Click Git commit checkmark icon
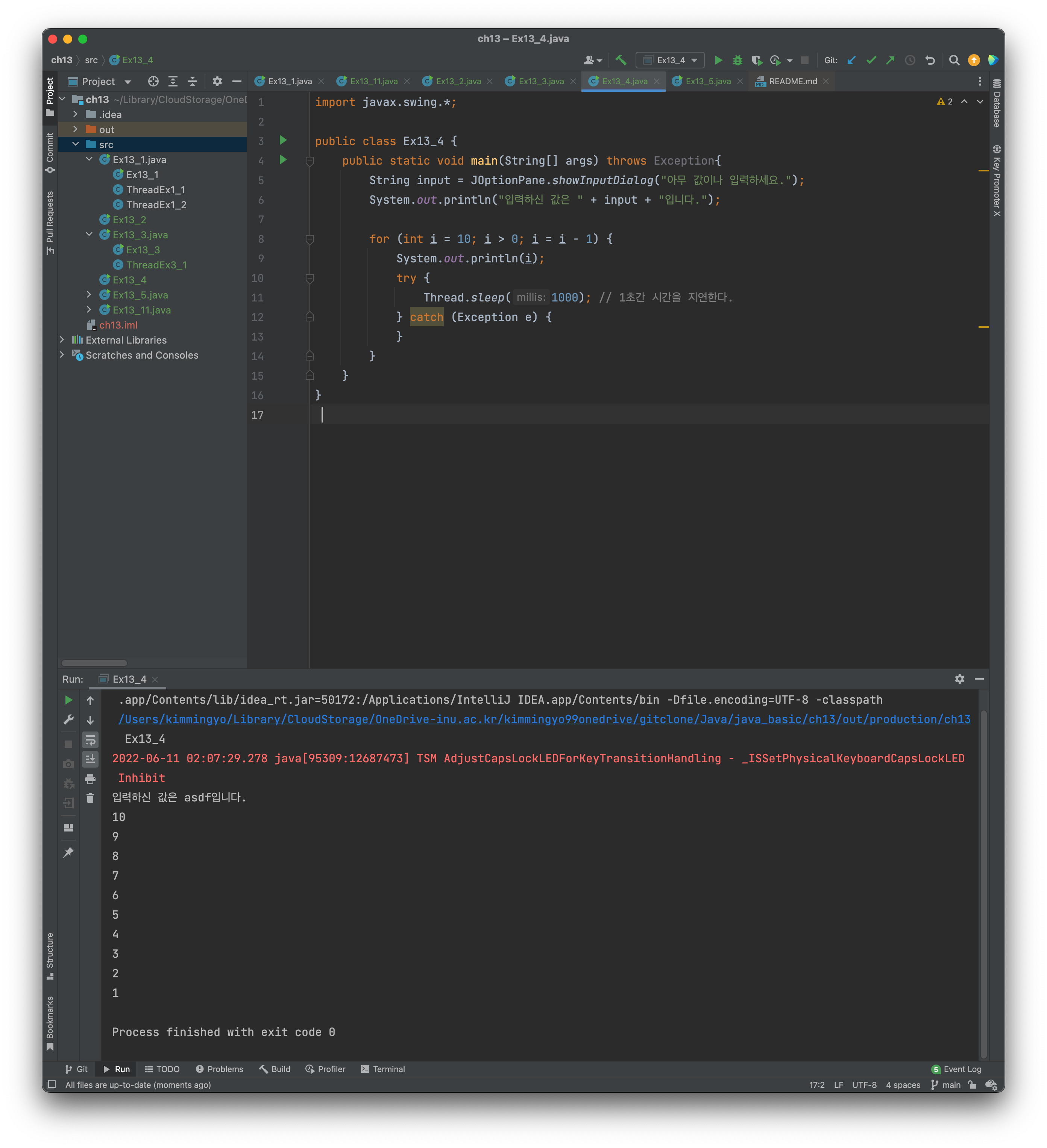This screenshot has width=1047, height=1148. pyautogui.click(x=871, y=60)
